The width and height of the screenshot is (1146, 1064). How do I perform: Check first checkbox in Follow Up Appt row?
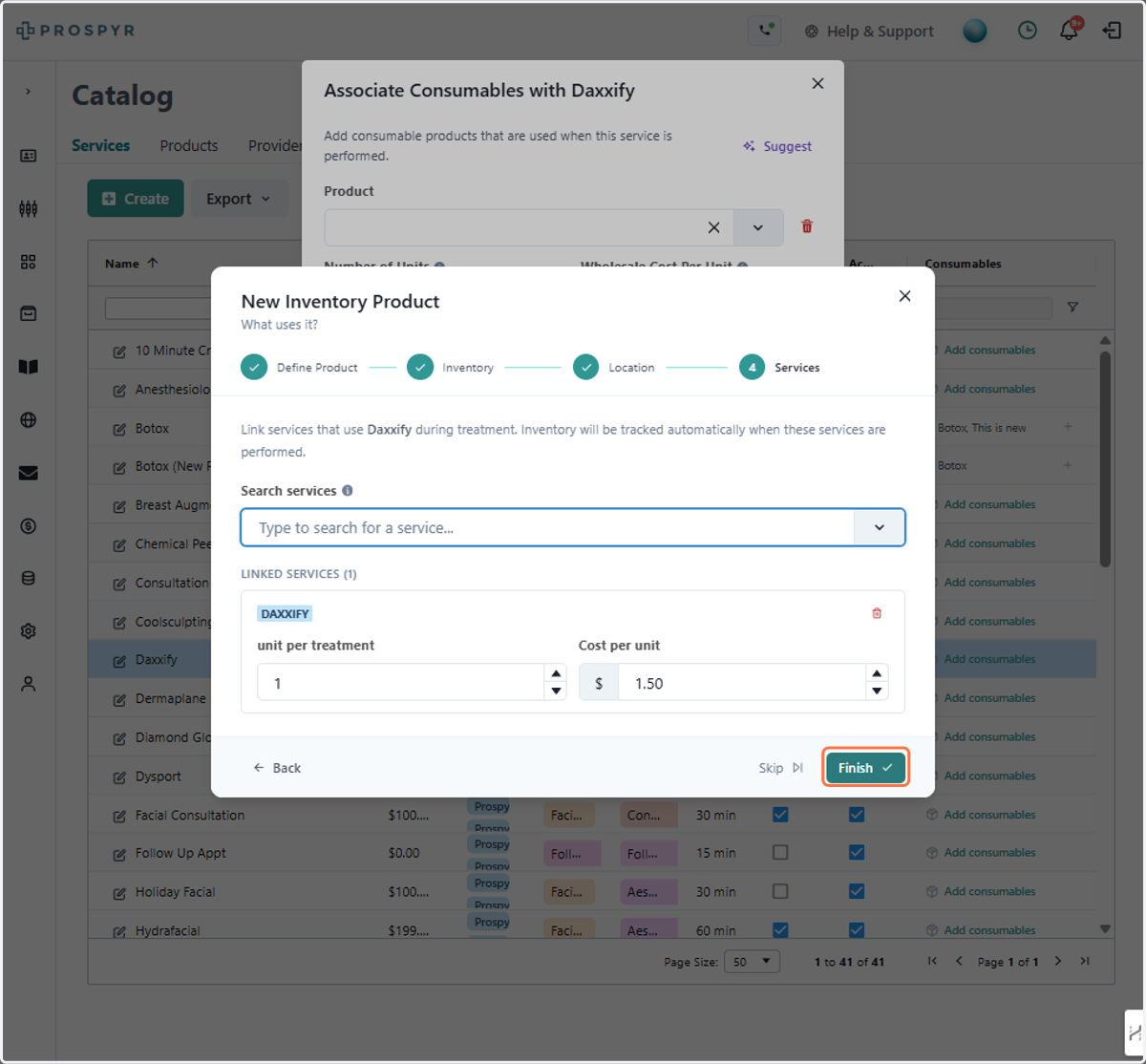tap(780, 852)
